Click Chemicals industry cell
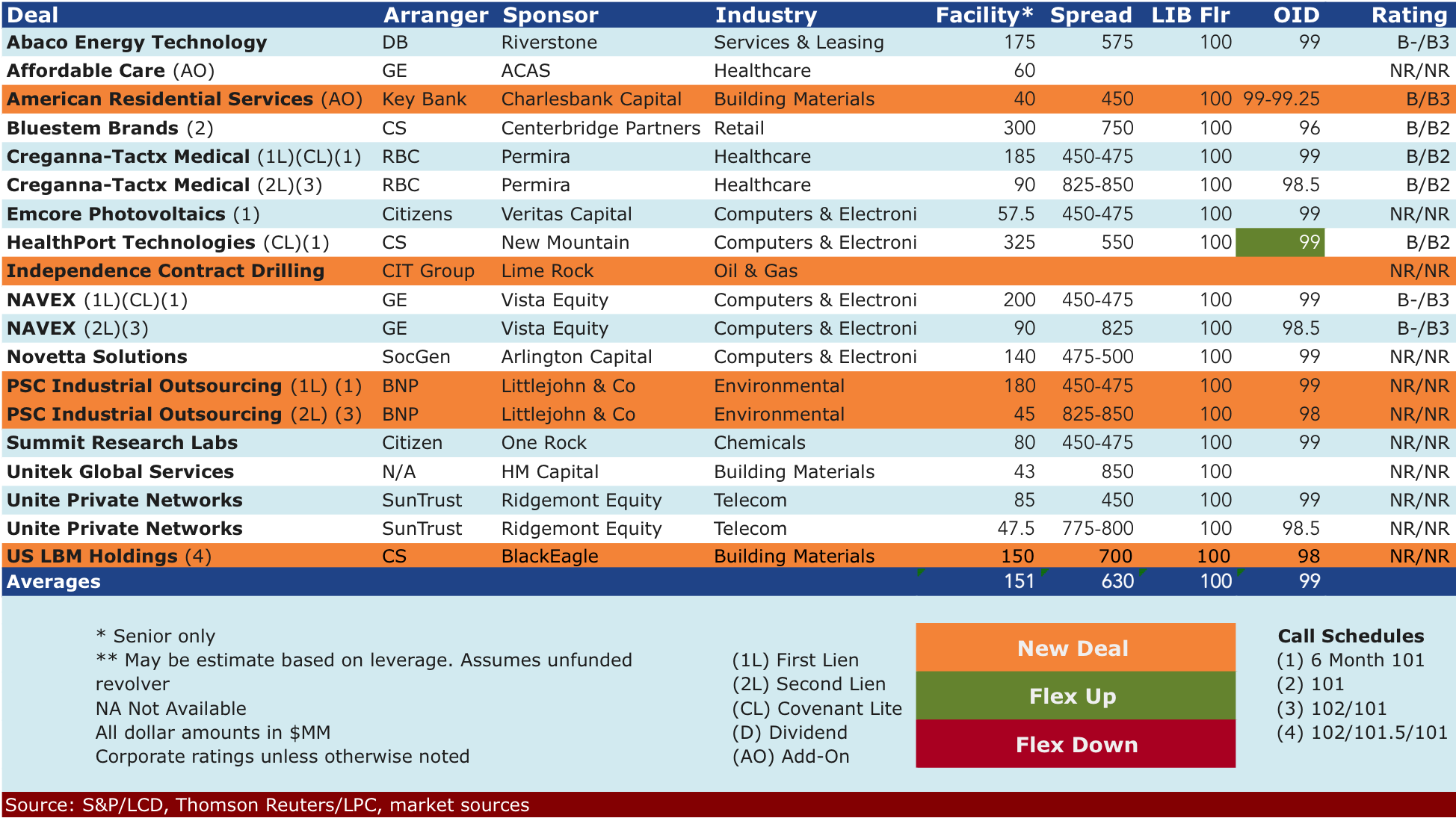Screen dimensions: 1456x818 point(759,443)
